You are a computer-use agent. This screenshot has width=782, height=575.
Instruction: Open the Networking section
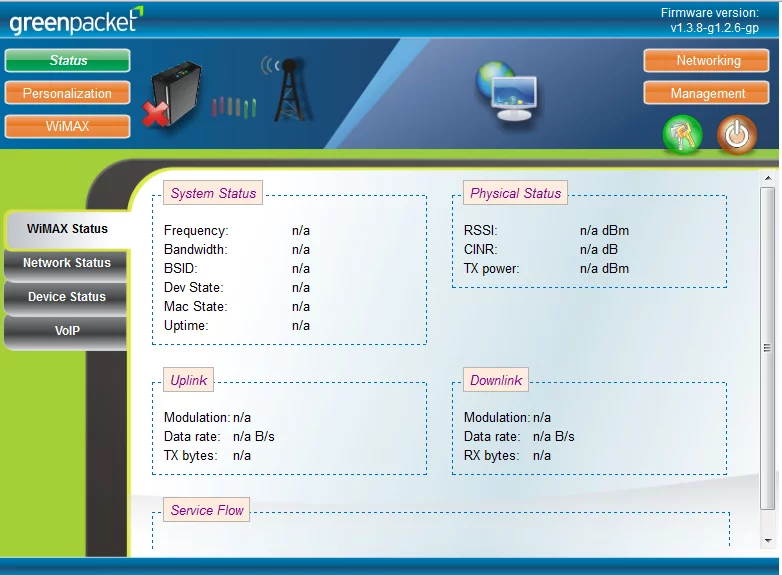click(706, 60)
